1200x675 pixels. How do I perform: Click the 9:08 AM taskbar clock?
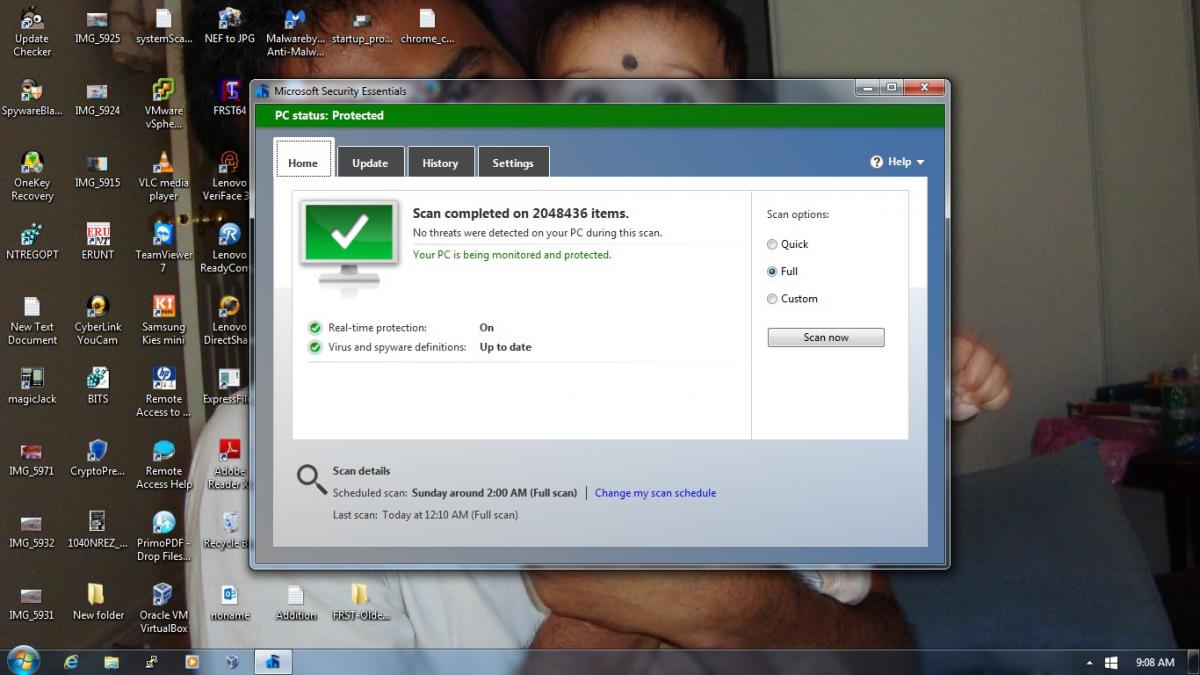1155,662
